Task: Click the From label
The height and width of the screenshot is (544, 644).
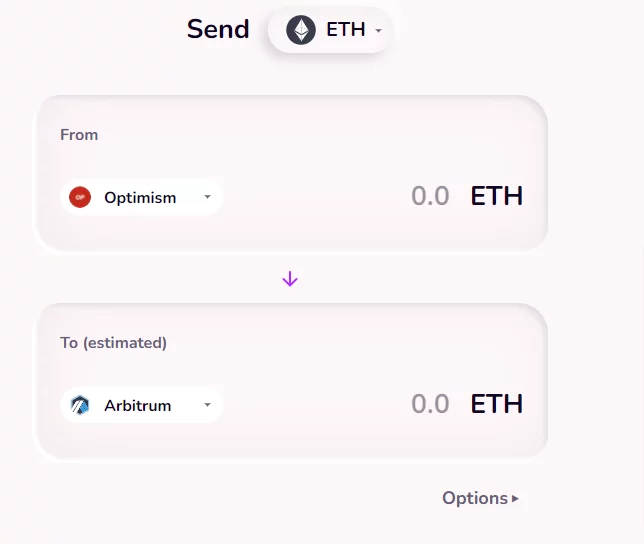Action: 79,135
